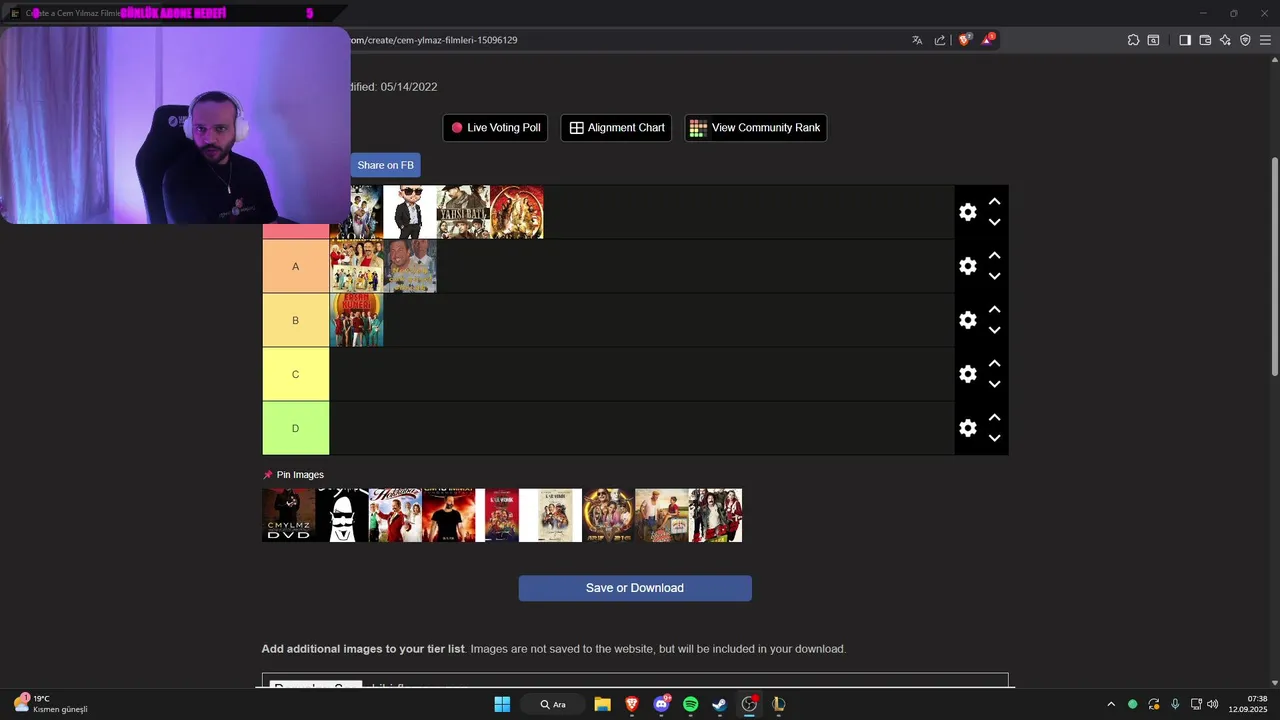Show hidden system tray icons
This screenshot has height=720, width=1280.
pyautogui.click(x=1110, y=704)
